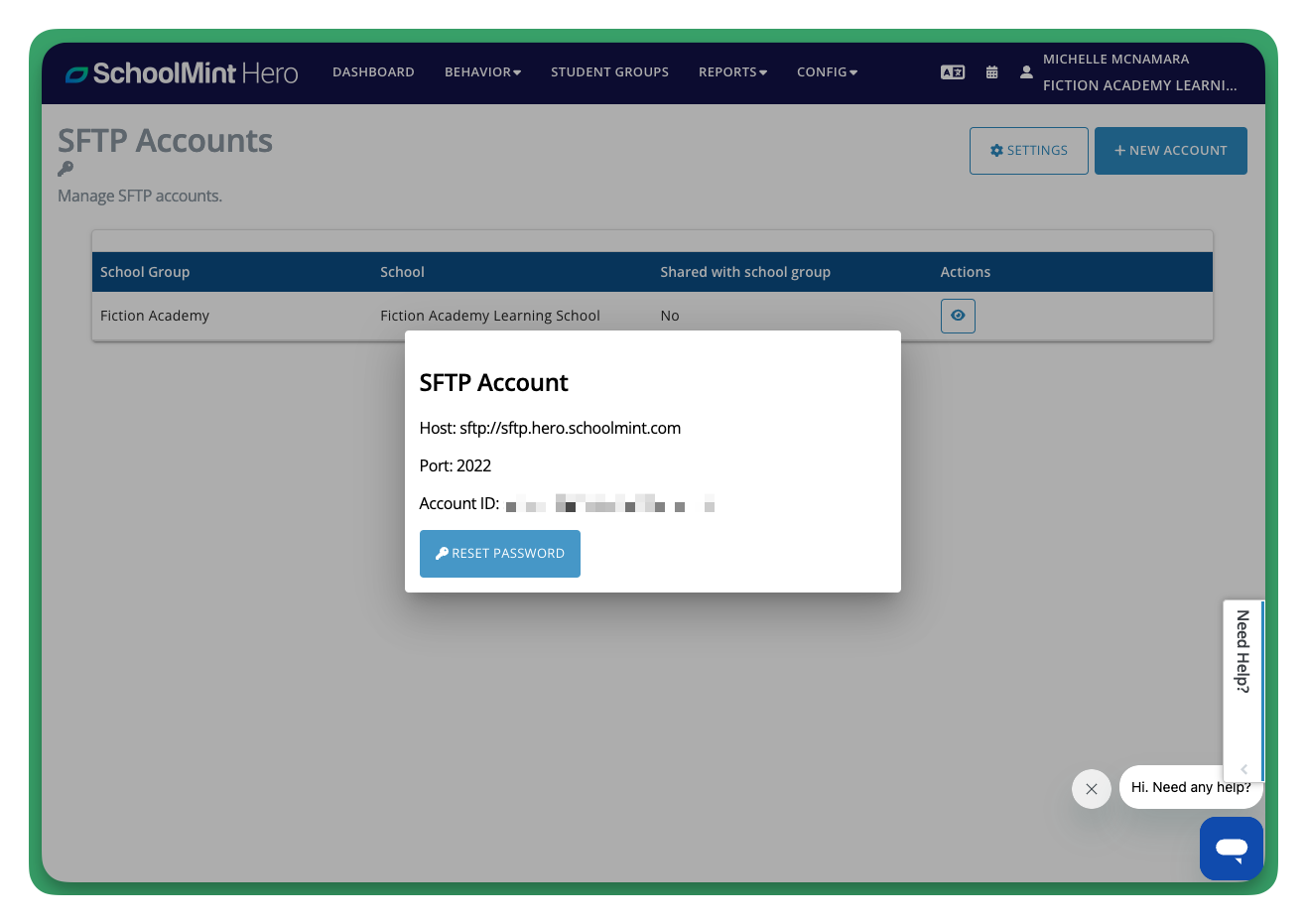The width and height of the screenshot is (1307, 924).
Task: Expand the Behavior dropdown menu
Action: tap(482, 72)
